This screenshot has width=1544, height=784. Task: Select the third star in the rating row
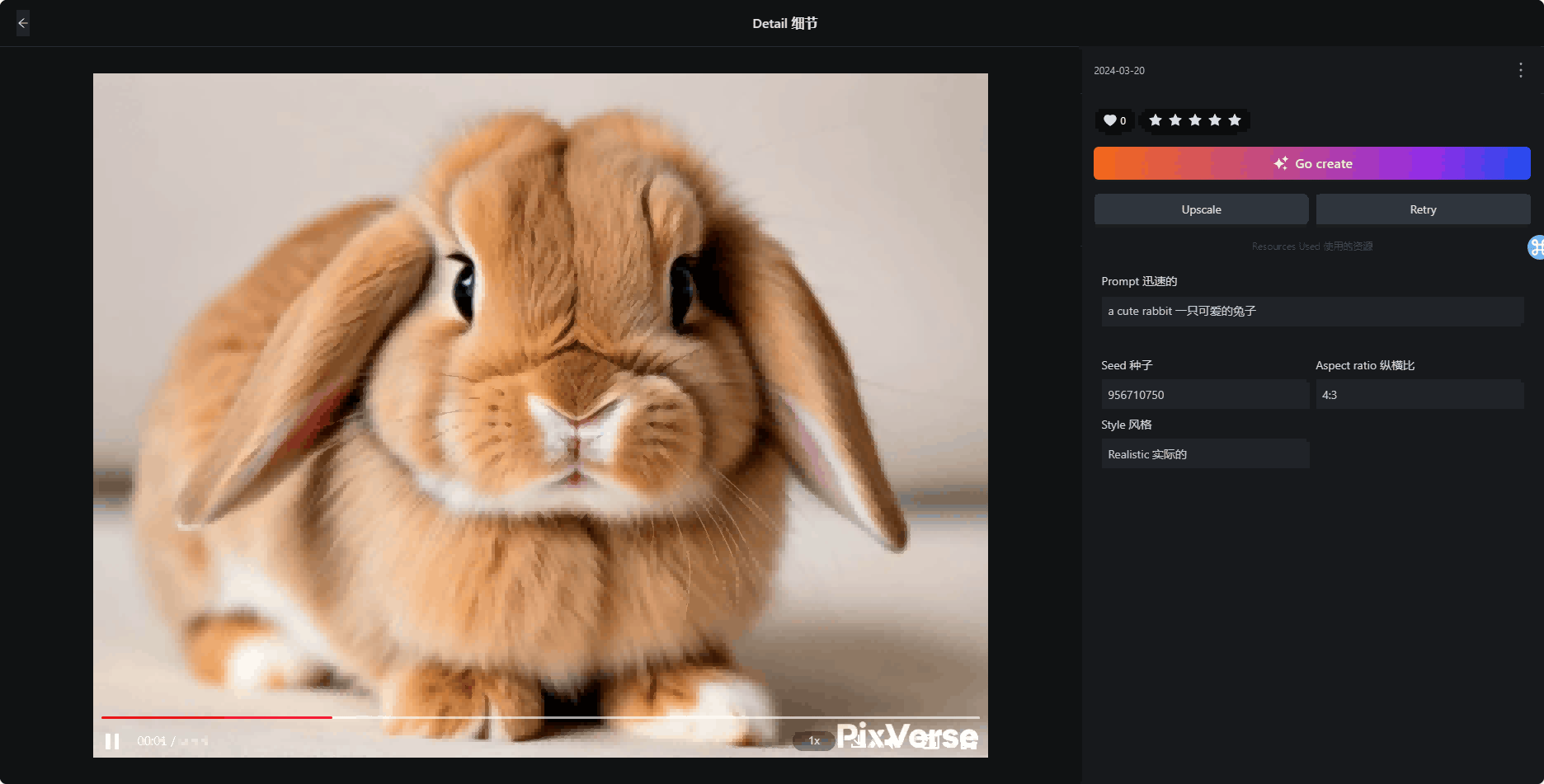(1194, 120)
